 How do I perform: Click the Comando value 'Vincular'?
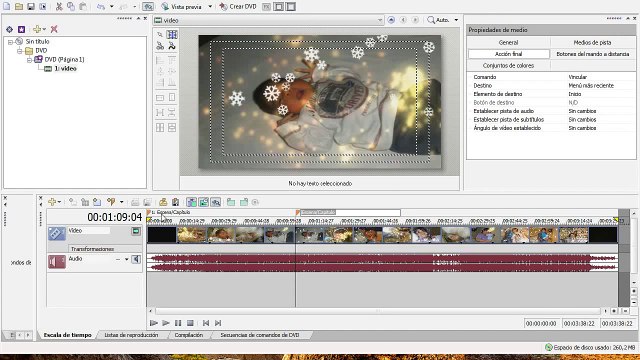[577, 77]
